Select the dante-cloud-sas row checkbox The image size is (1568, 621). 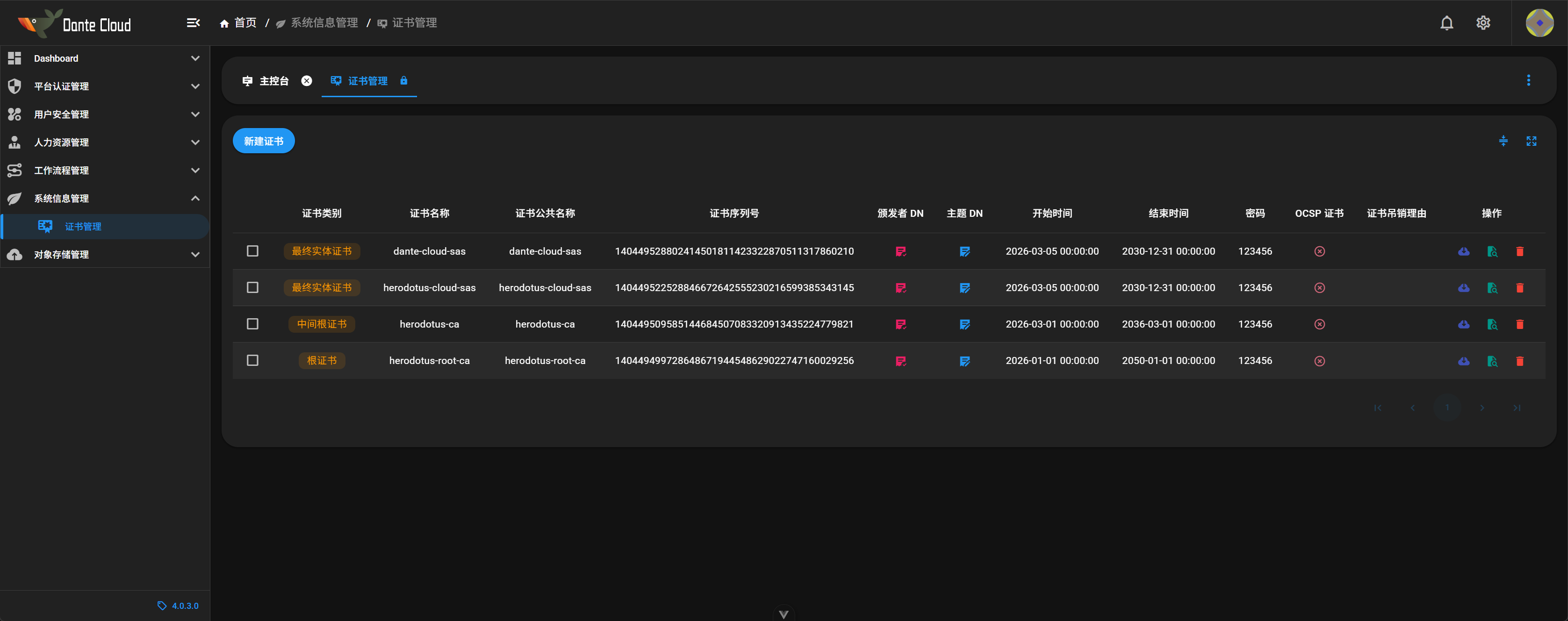coord(252,251)
